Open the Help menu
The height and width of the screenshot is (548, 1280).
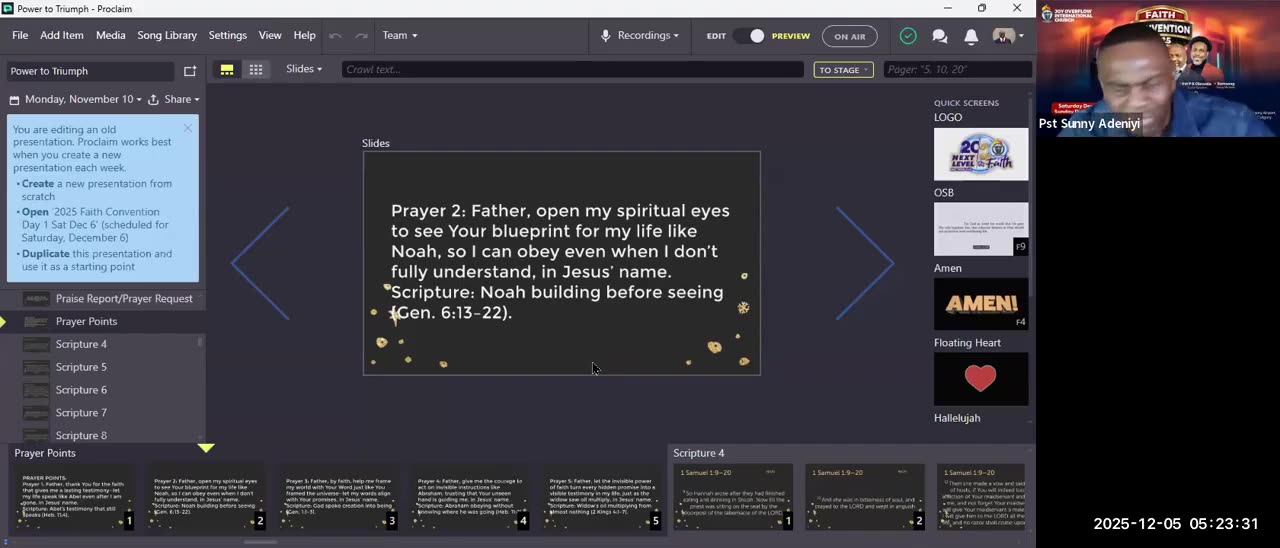coord(305,35)
